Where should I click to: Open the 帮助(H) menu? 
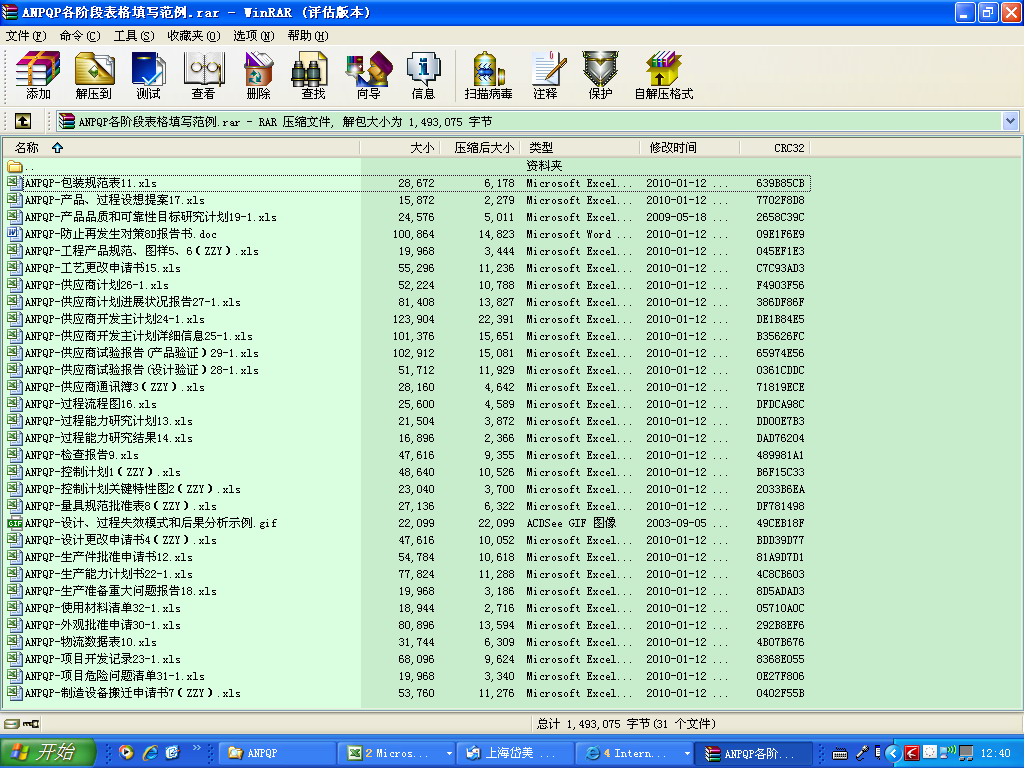[307, 35]
